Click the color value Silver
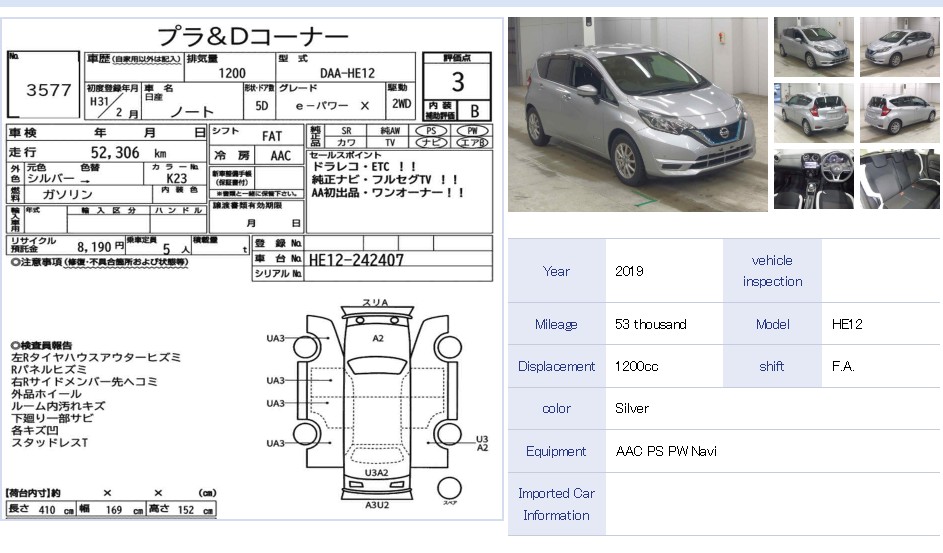The image size is (943, 553). coord(631,409)
